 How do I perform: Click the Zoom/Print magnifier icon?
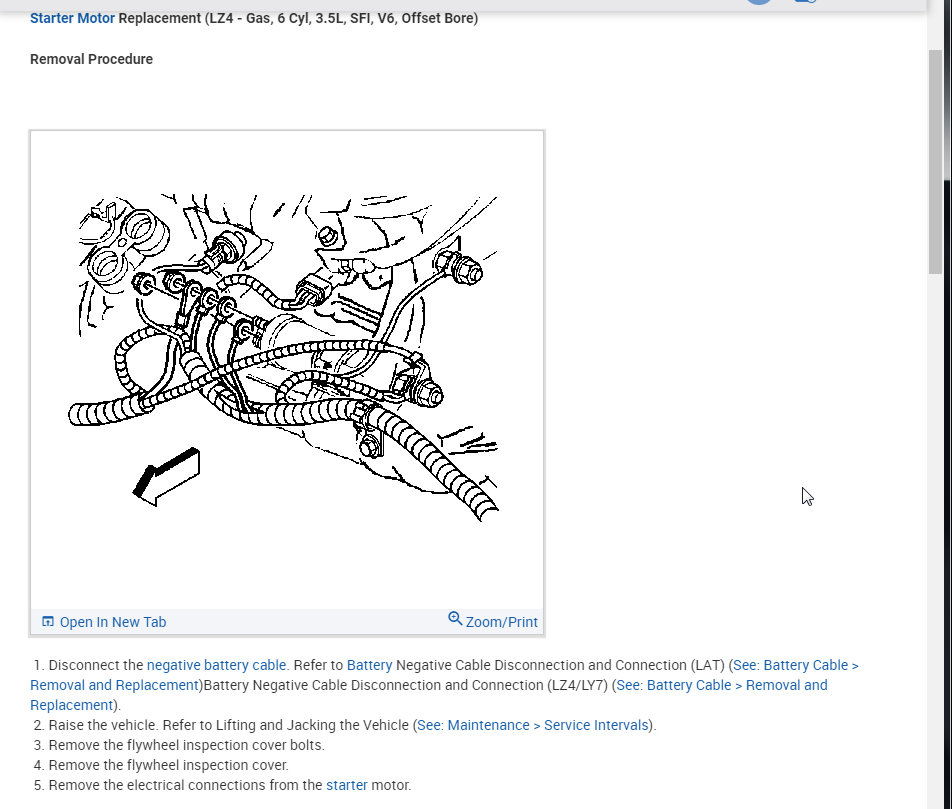tap(455, 618)
